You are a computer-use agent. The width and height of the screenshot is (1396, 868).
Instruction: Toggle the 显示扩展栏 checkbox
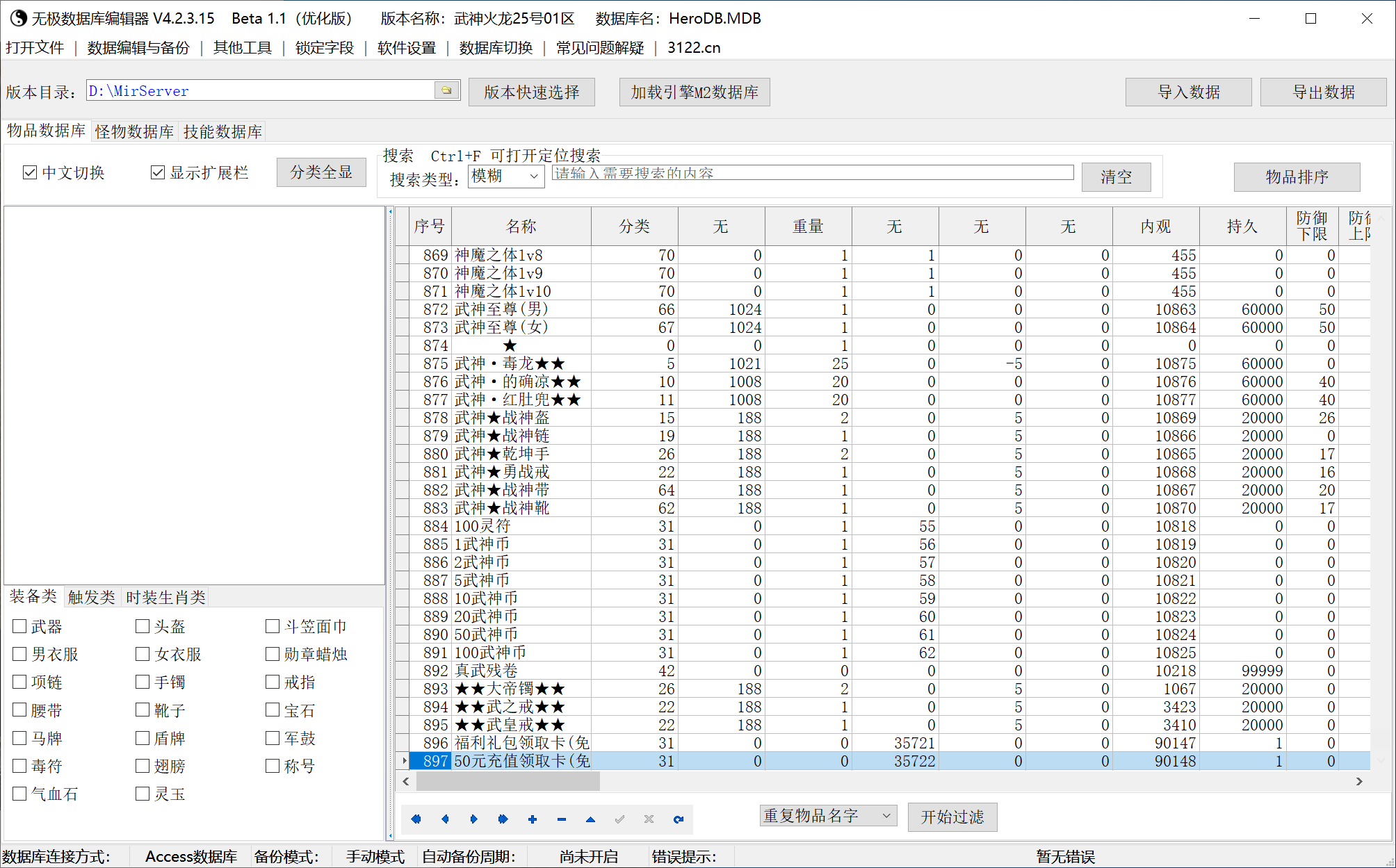tap(158, 172)
